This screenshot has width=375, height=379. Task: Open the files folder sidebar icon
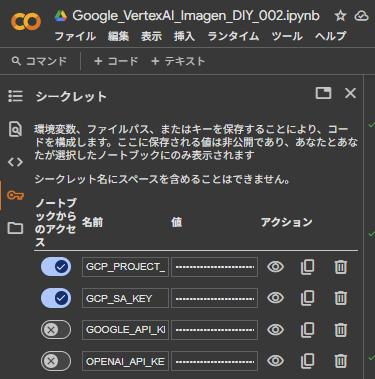click(15, 228)
